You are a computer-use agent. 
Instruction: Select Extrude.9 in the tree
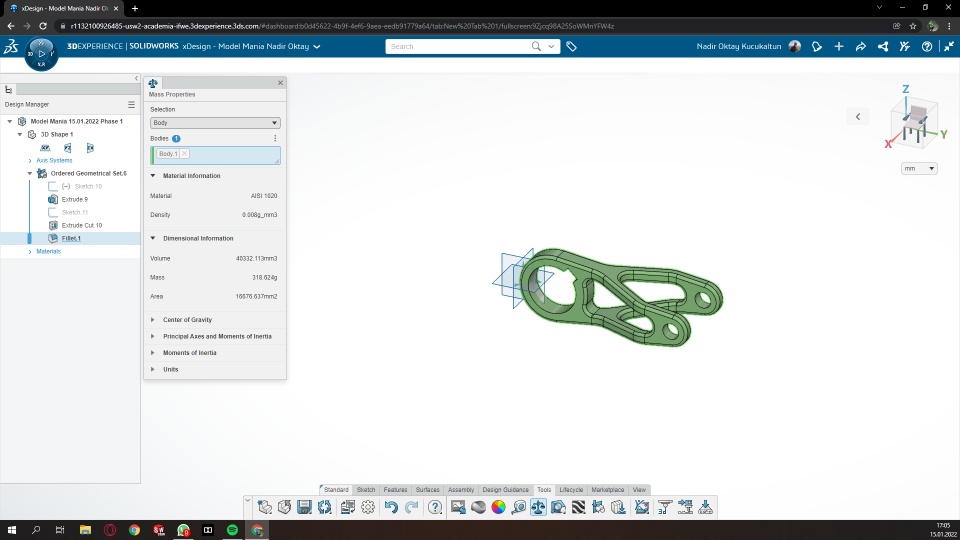tap(75, 200)
